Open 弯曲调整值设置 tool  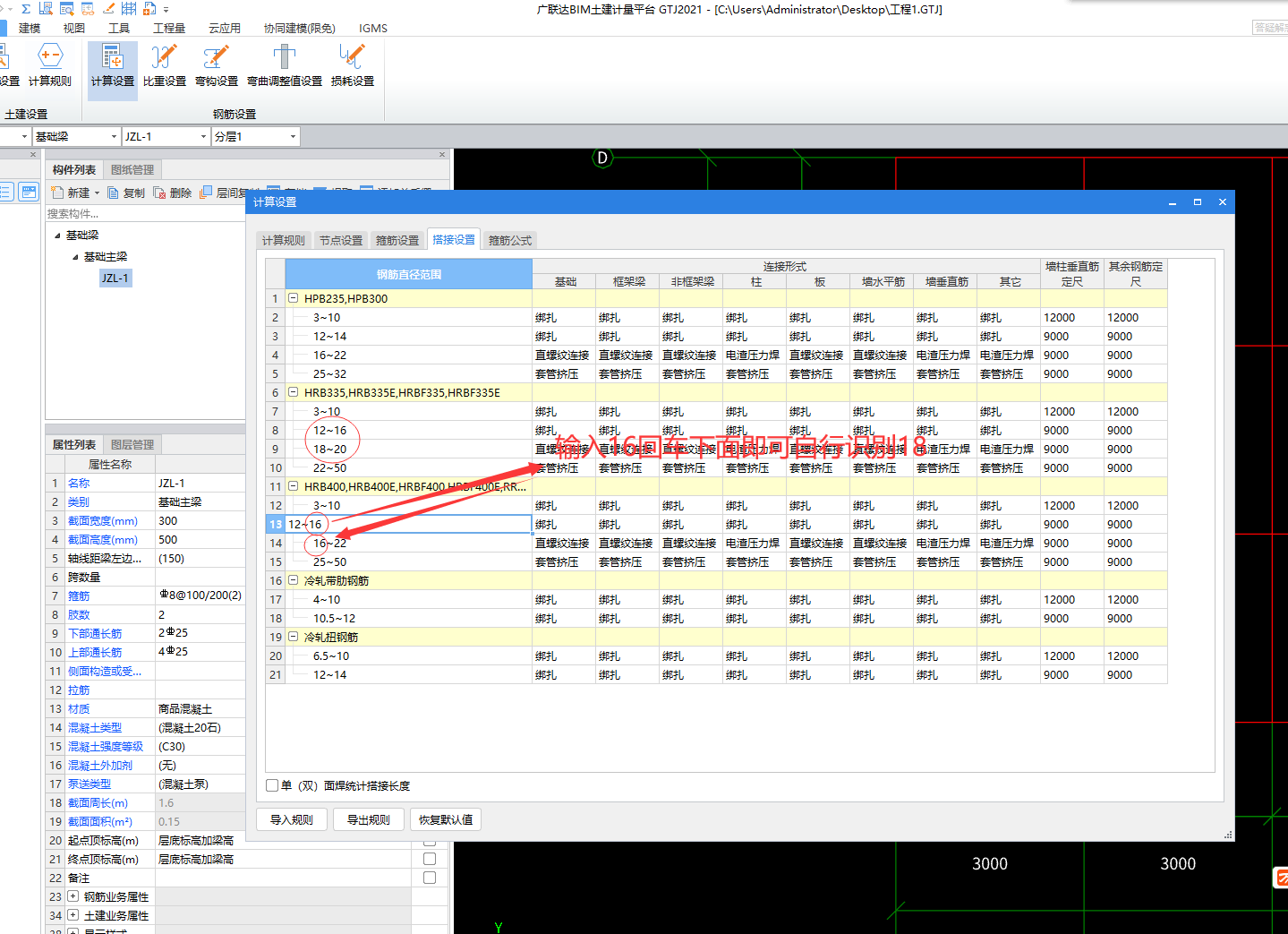click(285, 65)
